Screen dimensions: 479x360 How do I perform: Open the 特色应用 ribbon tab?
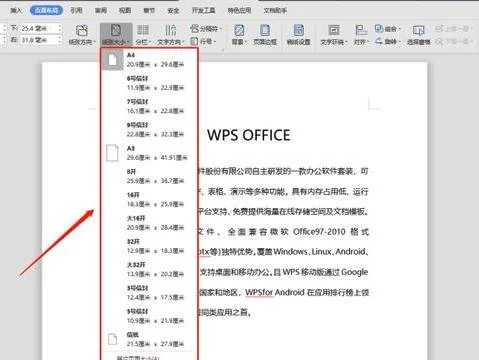239,10
